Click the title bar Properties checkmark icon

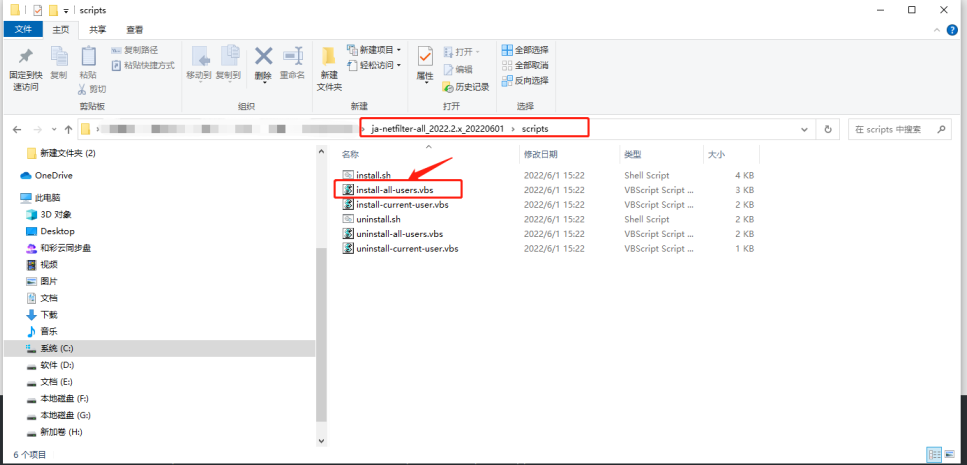point(38,10)
